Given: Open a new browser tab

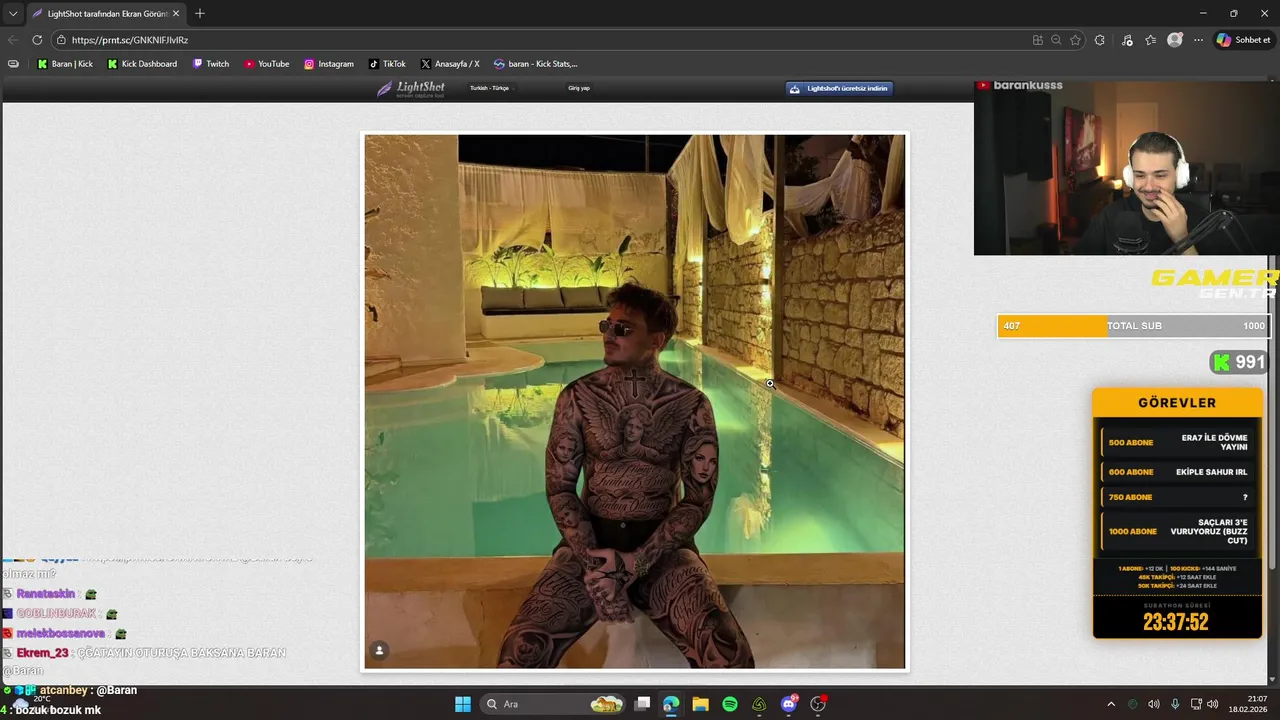Looking at the screenshot, I should [x=200, y=14].
